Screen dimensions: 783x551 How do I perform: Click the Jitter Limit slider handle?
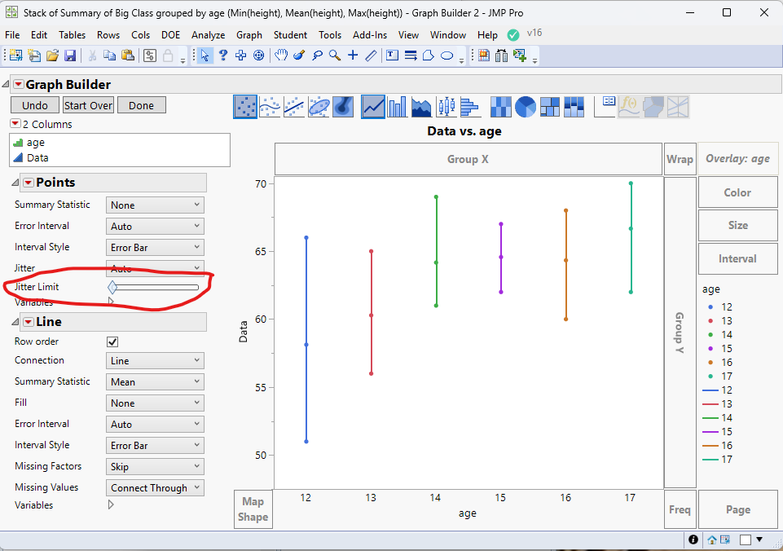point(113,288)
